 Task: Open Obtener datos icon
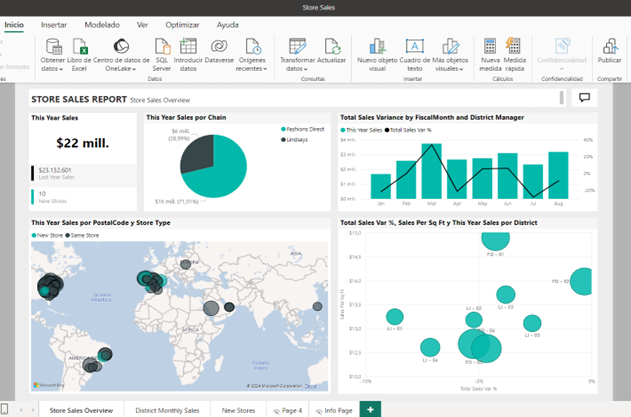click(54, 46)
